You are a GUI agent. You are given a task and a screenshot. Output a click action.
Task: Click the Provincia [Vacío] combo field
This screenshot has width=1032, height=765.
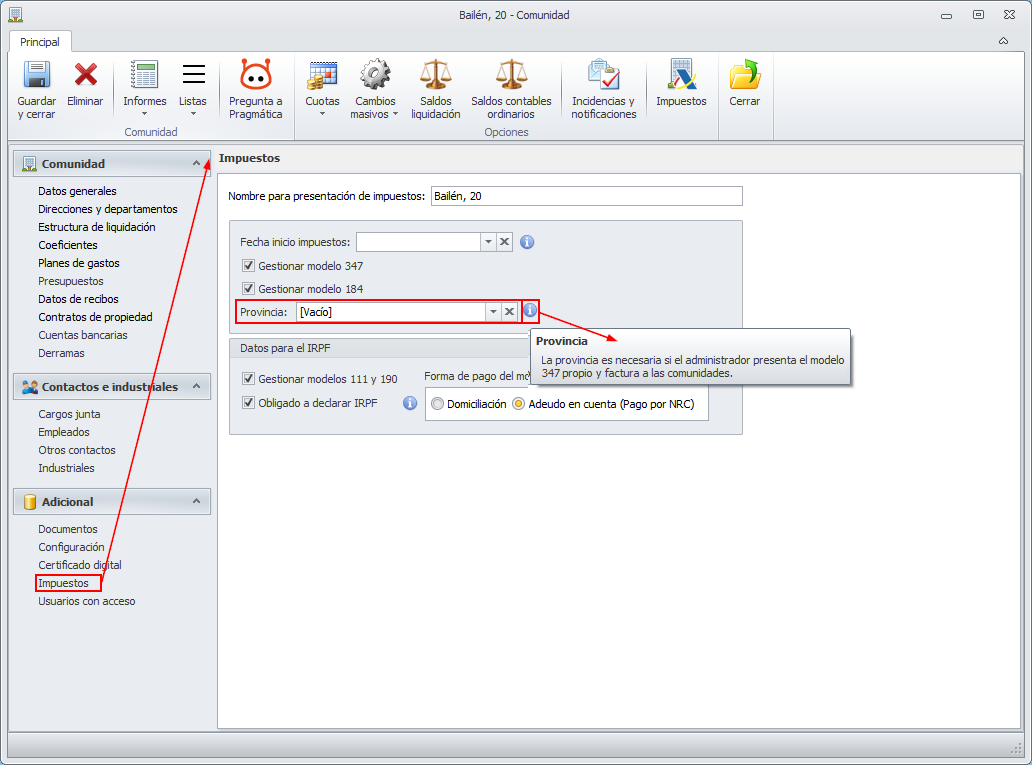coord(390,311)
